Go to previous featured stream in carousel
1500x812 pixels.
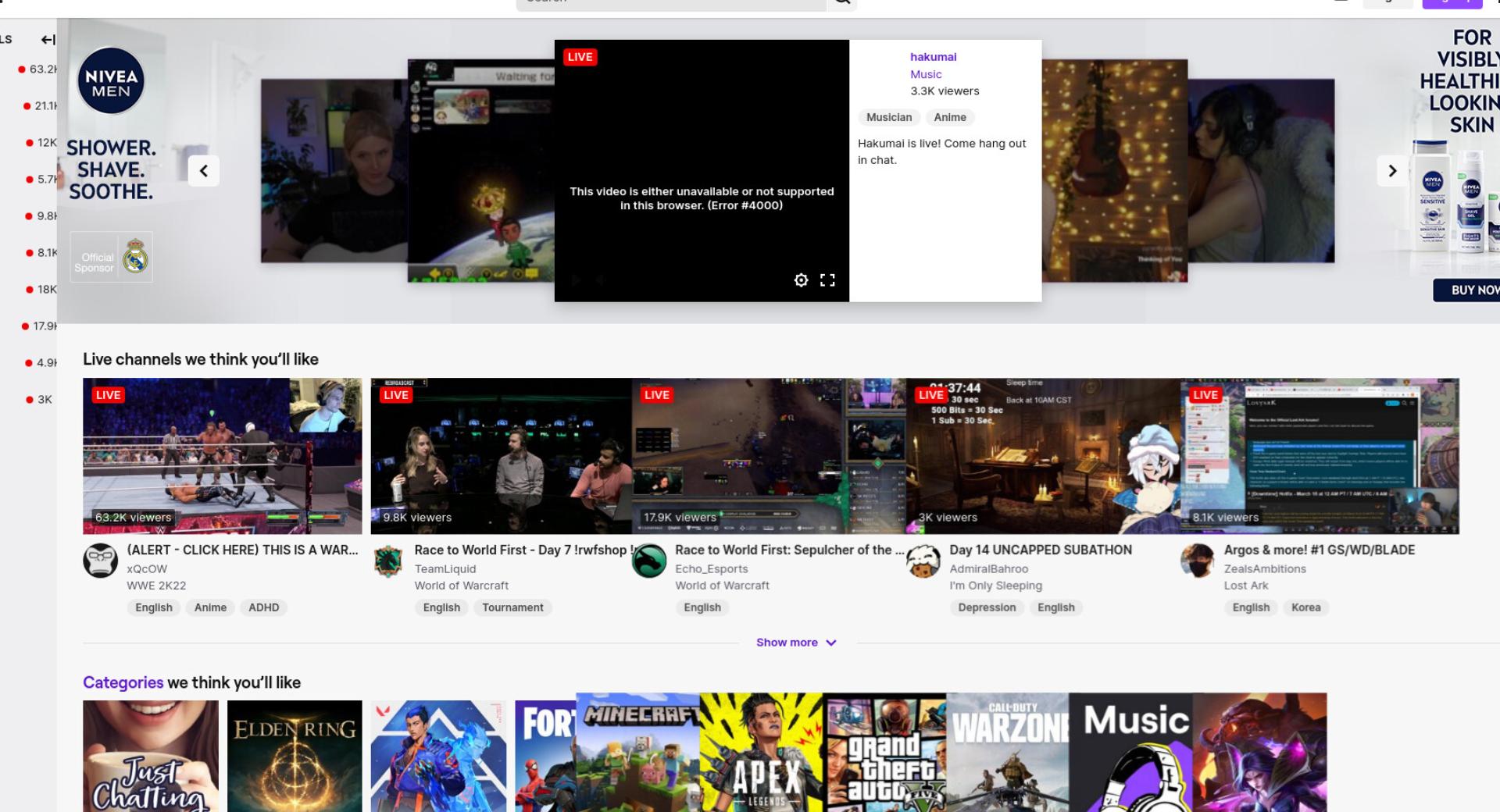203,170
